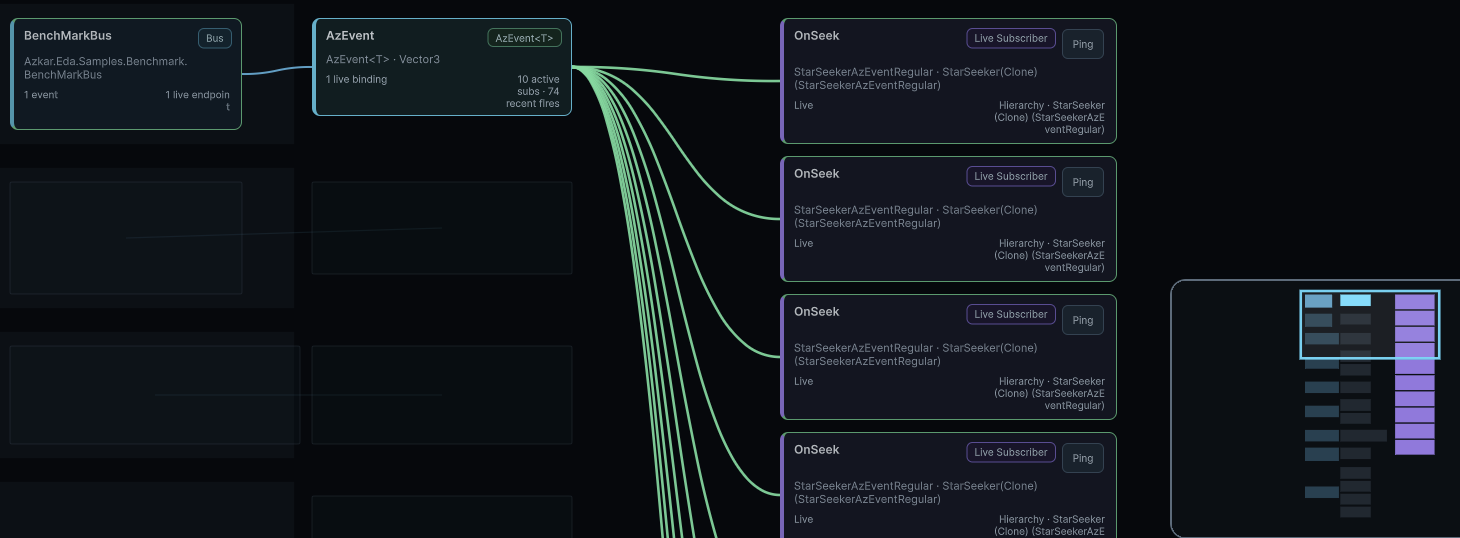The width and height of the screenshot is (1460, 538).
Task: Click the '1 live endpoint' text on BenchMarkBus
Action: tap(197, 95)
